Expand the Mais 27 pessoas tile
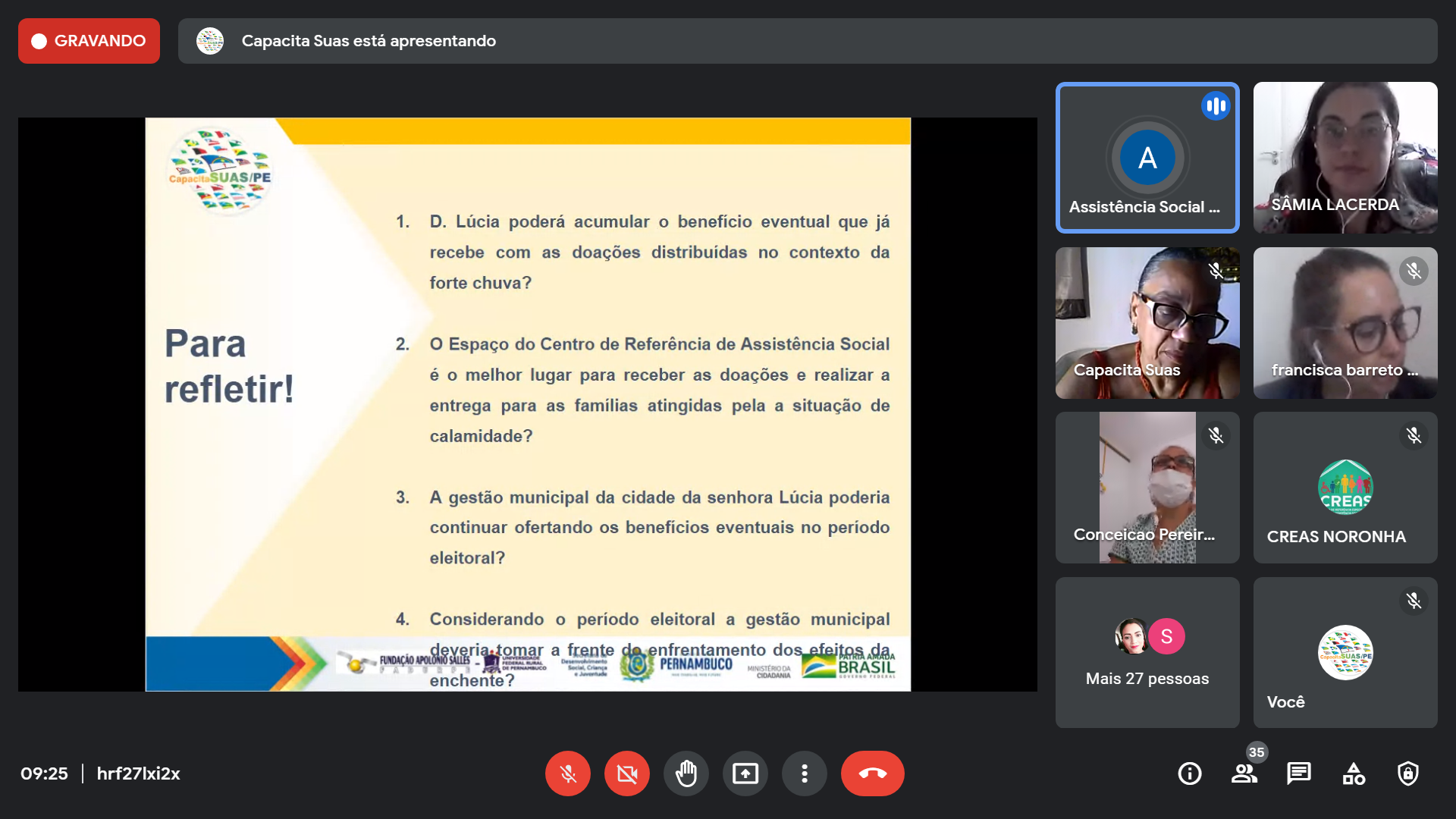The image size is (1456, 819). pyautogui.click(x=1147, y=652)
